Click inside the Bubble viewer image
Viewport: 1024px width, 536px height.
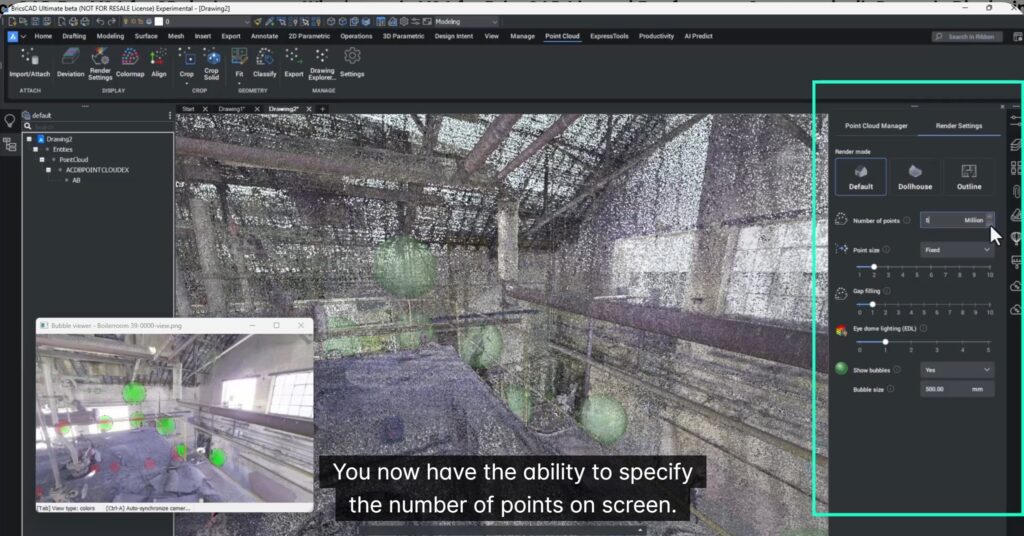coord(174,418)
